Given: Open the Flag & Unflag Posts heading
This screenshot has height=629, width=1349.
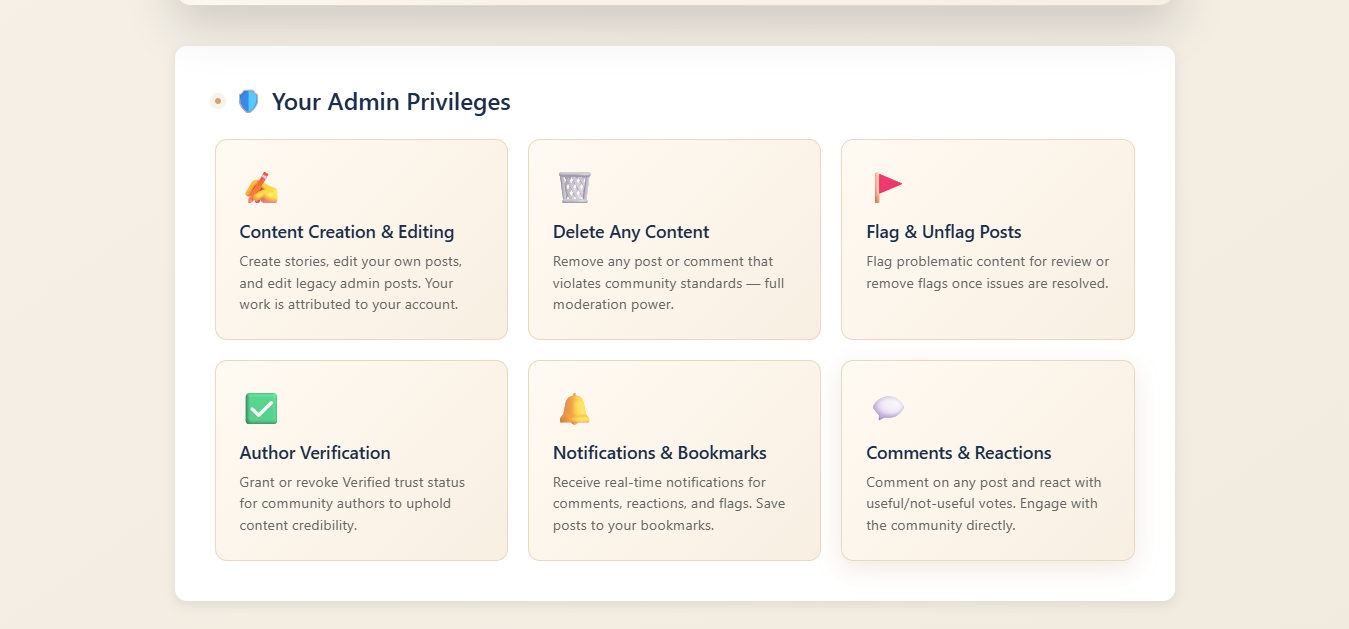Looking at the screenshot, I should click(943, 232).
